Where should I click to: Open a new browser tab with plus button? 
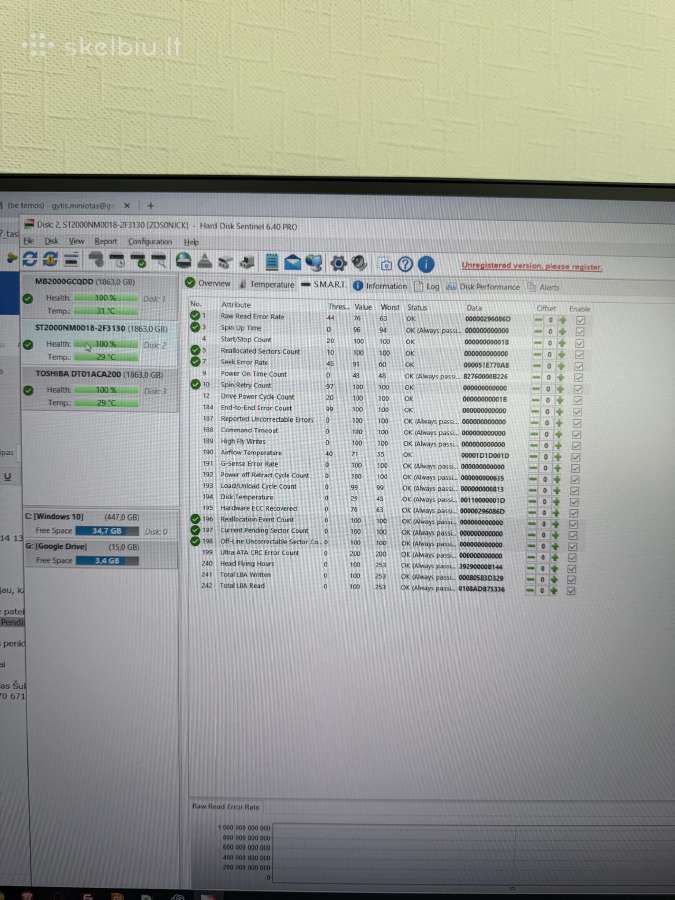coord(150,205)
